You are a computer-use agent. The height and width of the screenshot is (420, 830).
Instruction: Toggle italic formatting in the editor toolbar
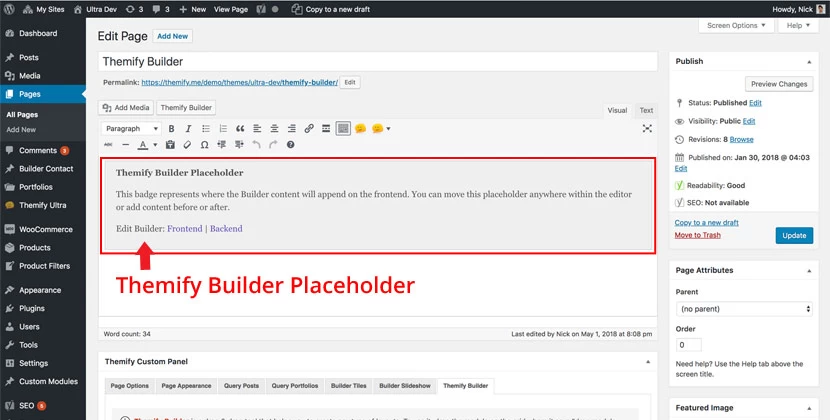tap(188, 129)
